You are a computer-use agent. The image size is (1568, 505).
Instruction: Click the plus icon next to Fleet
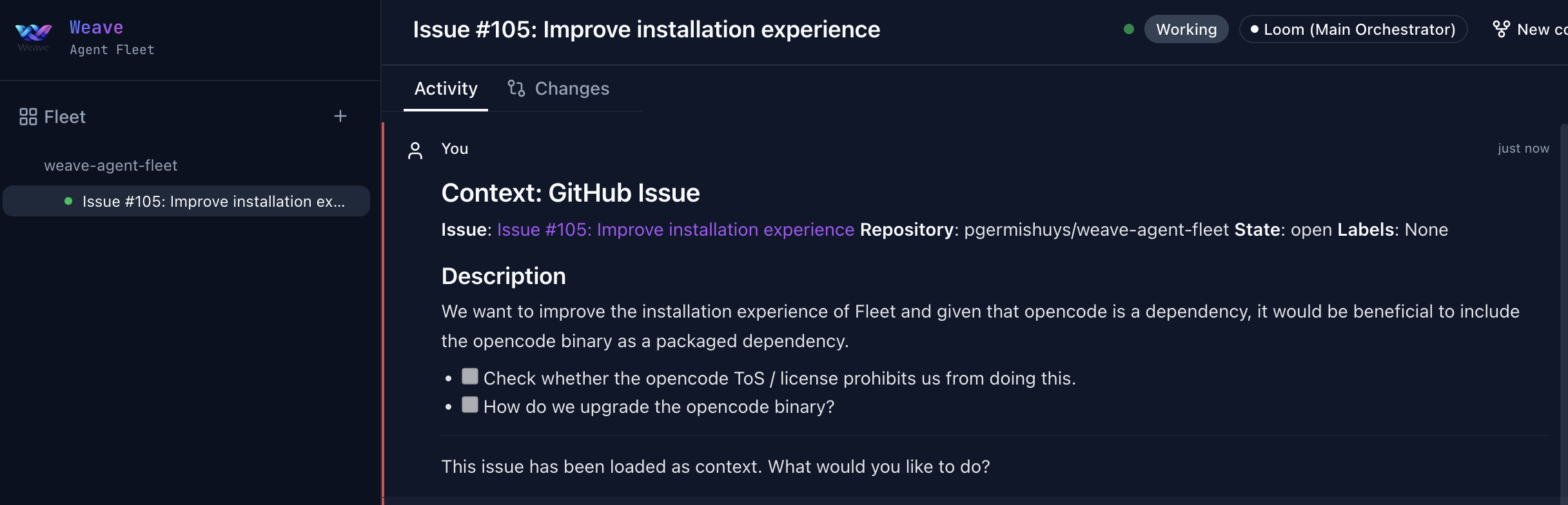coord(340,117)
